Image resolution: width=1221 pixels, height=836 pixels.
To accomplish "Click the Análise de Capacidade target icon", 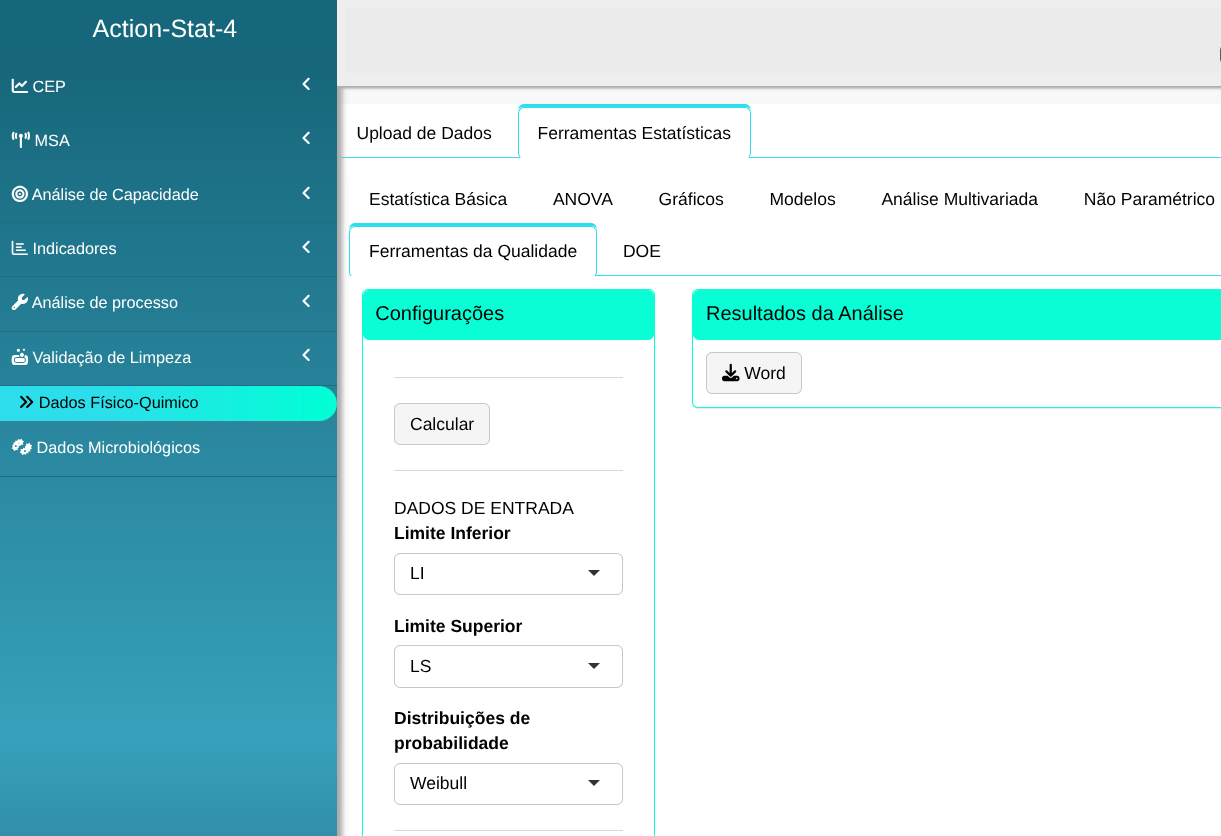I will point(20,194).
